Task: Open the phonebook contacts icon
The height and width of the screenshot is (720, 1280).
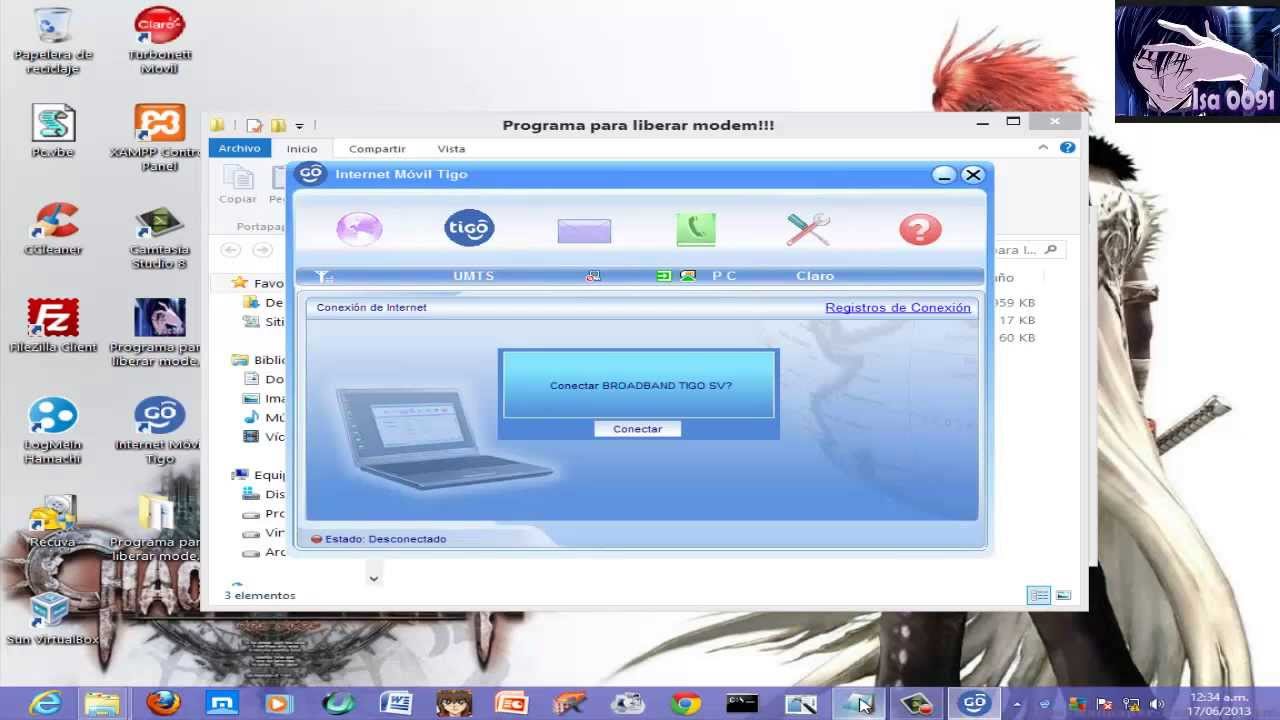Action: pos(696,229)
